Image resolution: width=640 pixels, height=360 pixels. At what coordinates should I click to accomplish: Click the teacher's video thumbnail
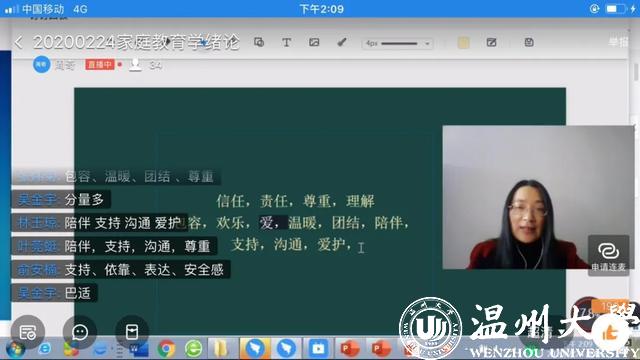[x=538, y=197]
